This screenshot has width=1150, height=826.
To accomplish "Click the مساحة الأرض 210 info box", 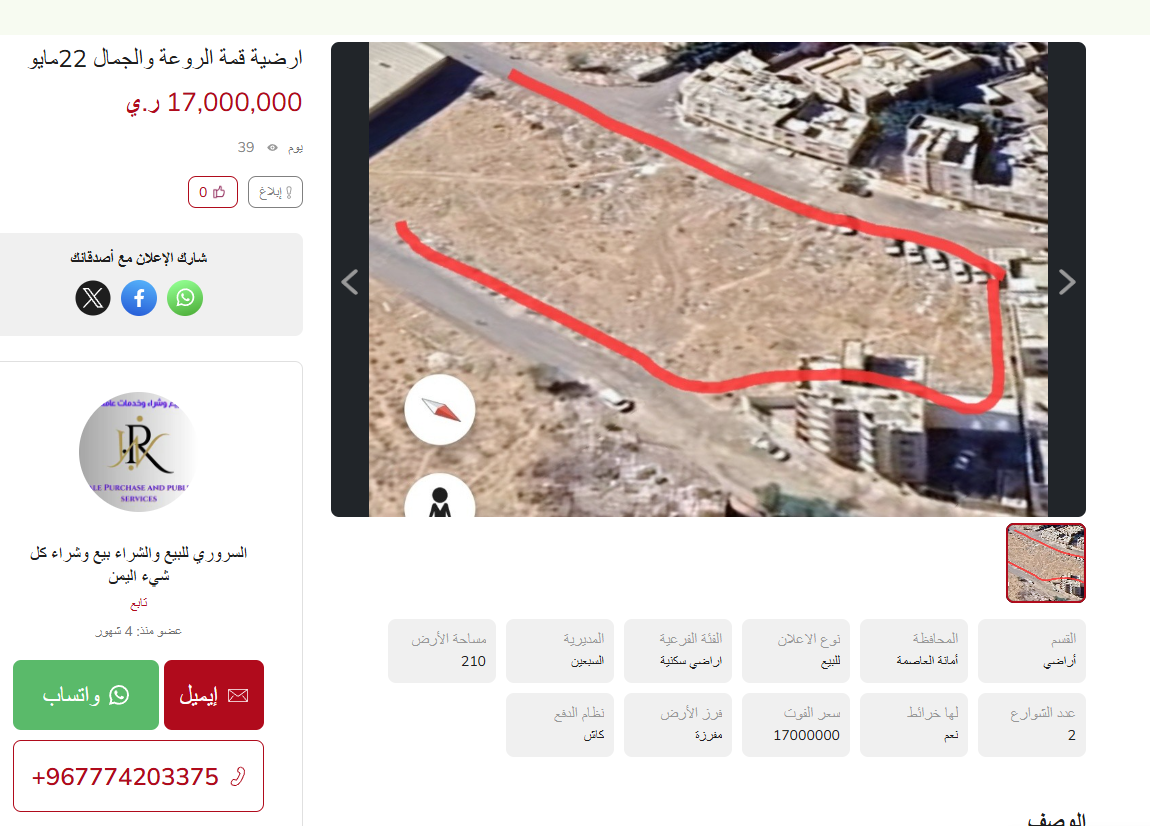I will tap(442, 651).
